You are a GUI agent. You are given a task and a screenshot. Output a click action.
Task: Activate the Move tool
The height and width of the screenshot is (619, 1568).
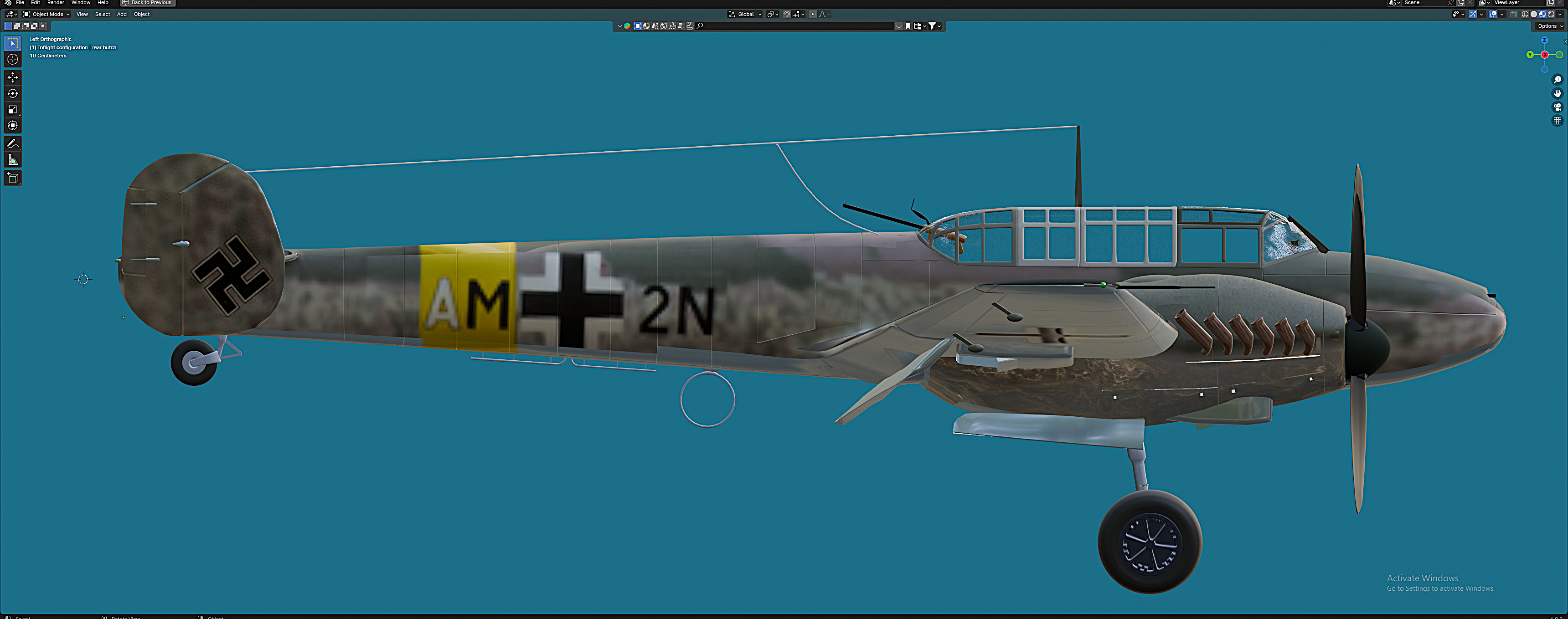[13, 77]
